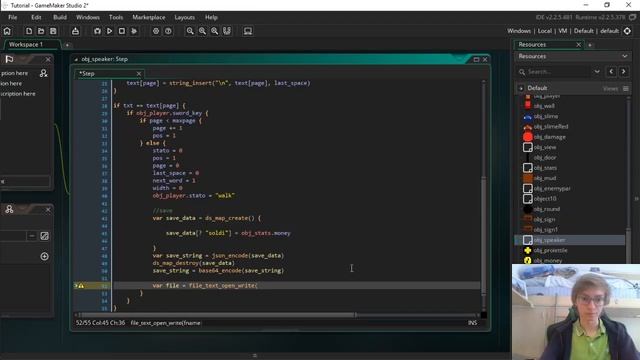Click the zoom in magnifier icon
Viewport: 640px width, 360px height.
(215, 31)
